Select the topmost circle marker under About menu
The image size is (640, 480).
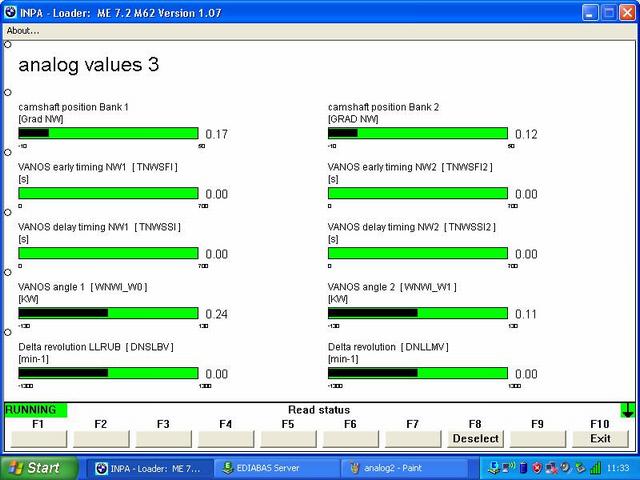tap(8, 44)
